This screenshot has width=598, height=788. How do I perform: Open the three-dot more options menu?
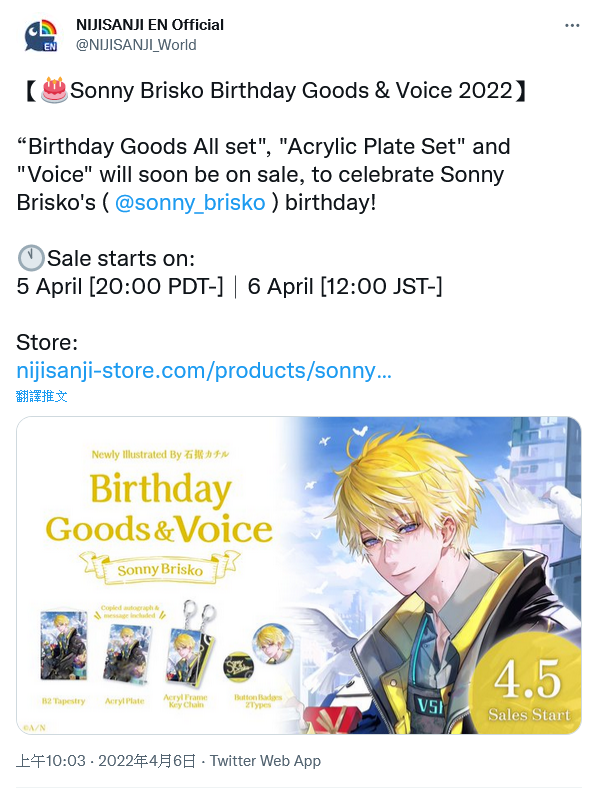coord(572,26)
